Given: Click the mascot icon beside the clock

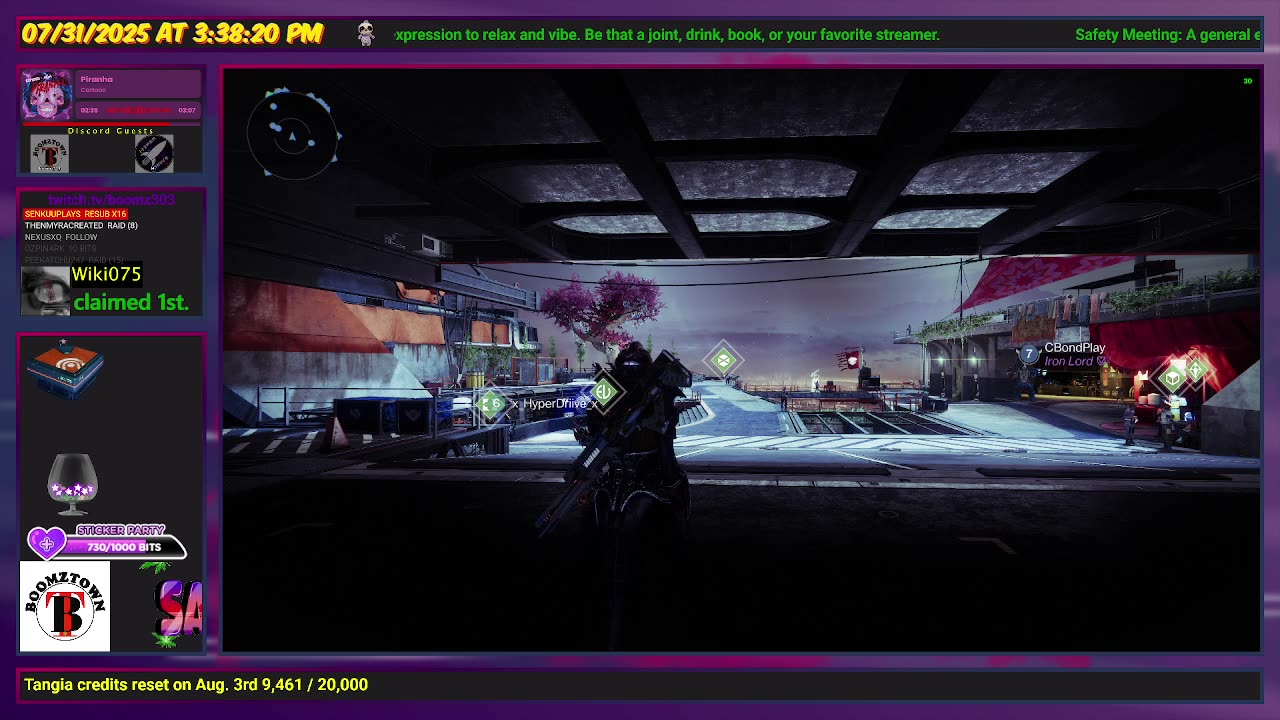Looking at the screenshot, I should click(366, 33).
